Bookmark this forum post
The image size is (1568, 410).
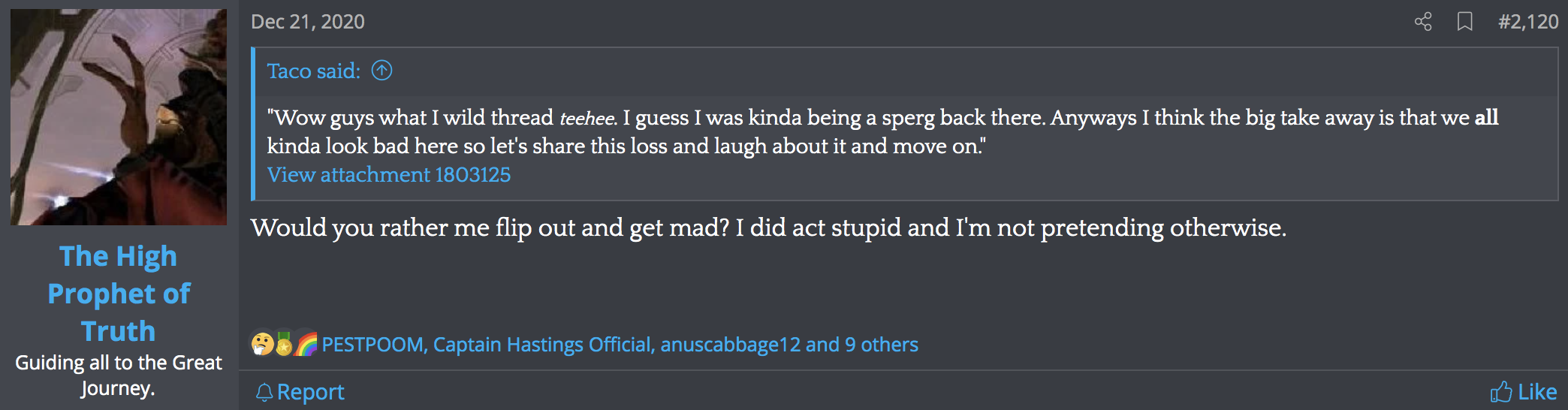(1464, 22)
